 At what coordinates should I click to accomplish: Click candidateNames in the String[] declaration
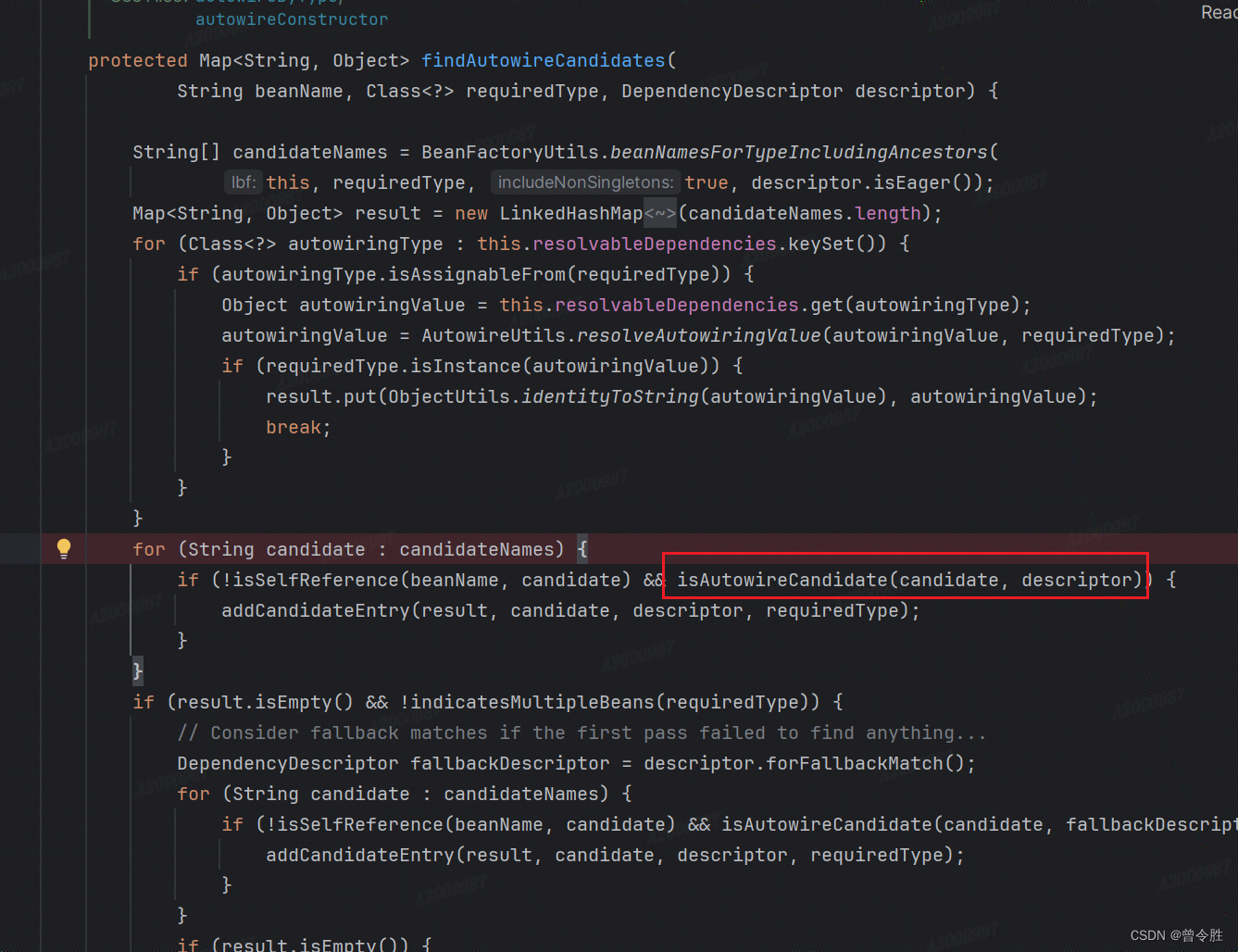310,152
